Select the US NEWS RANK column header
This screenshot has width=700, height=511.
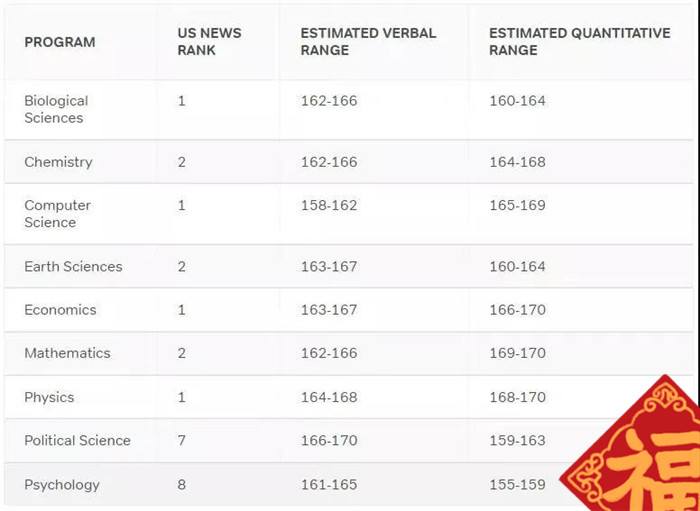[x=209, y=42]
